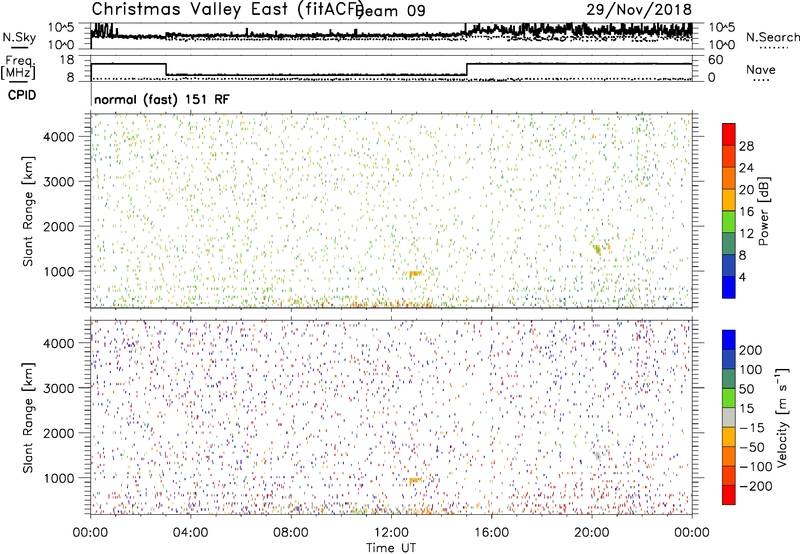Image resolution: width=800 pixels, height=554 pixels.
Task: Click the gray echo near 20:00 in velocity panel
Action: [x=597, y=455]
